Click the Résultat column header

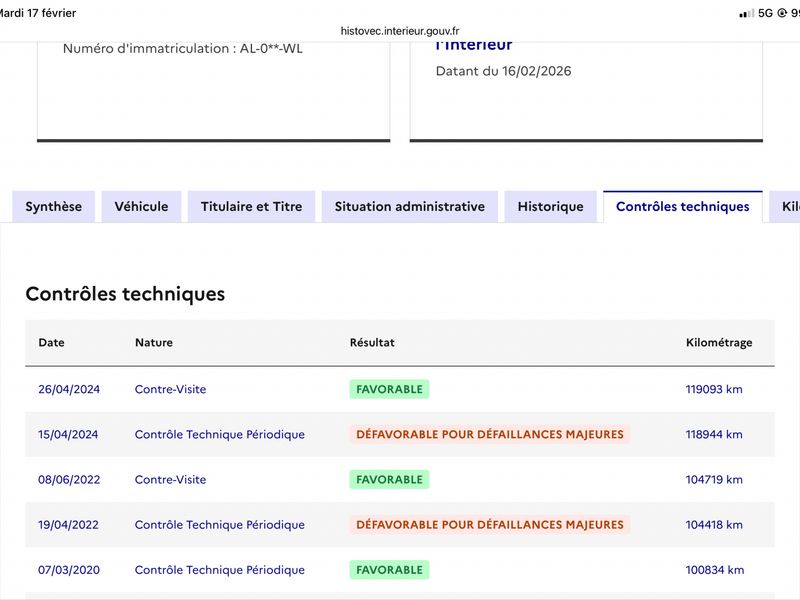pos(372,342)
